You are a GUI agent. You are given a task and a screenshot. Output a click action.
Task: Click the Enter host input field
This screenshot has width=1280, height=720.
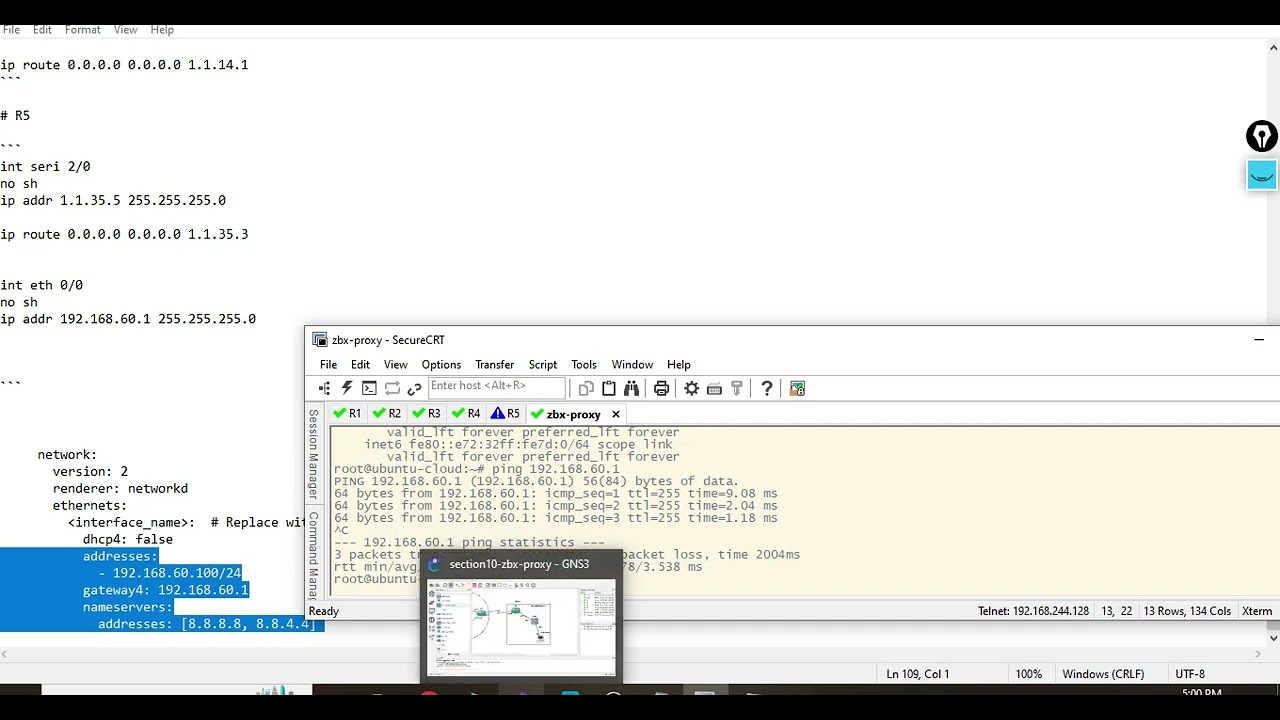point(496,387)
